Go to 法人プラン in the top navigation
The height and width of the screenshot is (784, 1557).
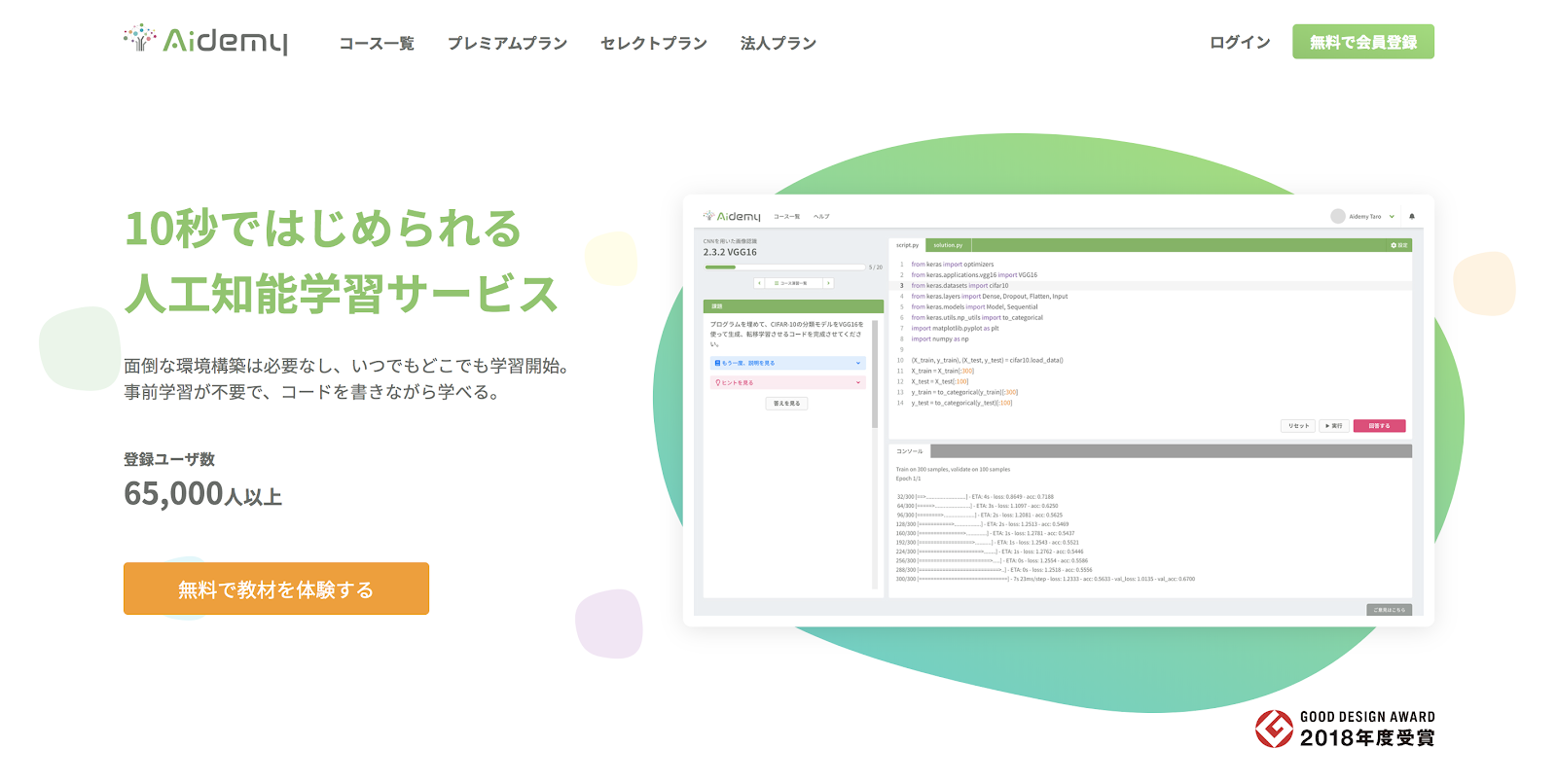click(x=778, y=43)
